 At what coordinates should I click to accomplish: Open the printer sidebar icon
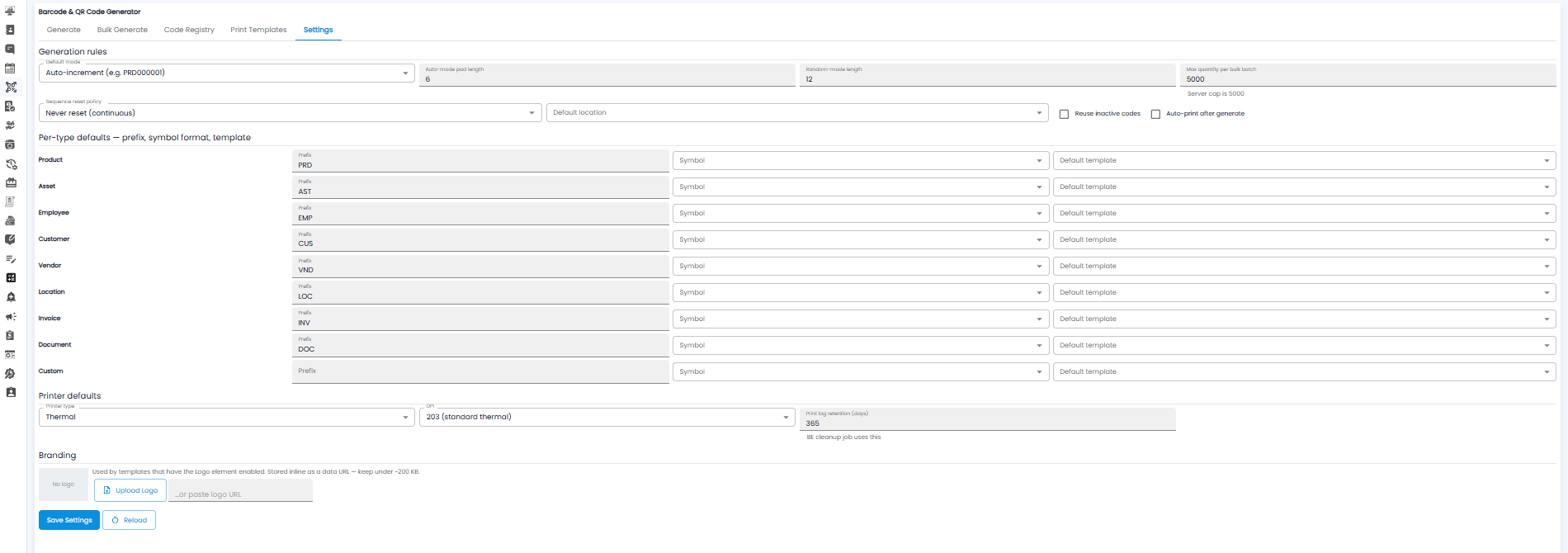[x=10, y=220]
